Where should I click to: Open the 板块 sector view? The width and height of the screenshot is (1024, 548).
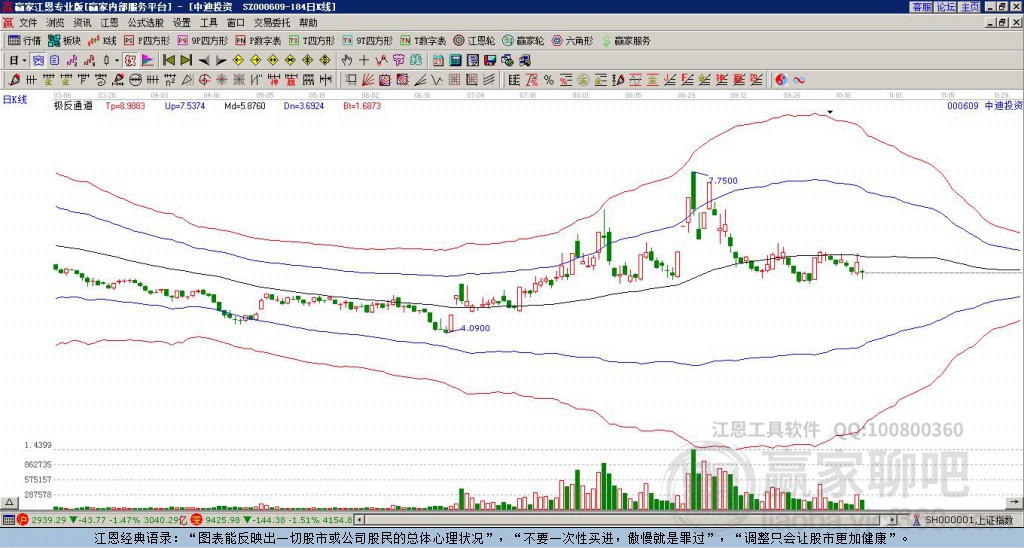pos(64,40)
